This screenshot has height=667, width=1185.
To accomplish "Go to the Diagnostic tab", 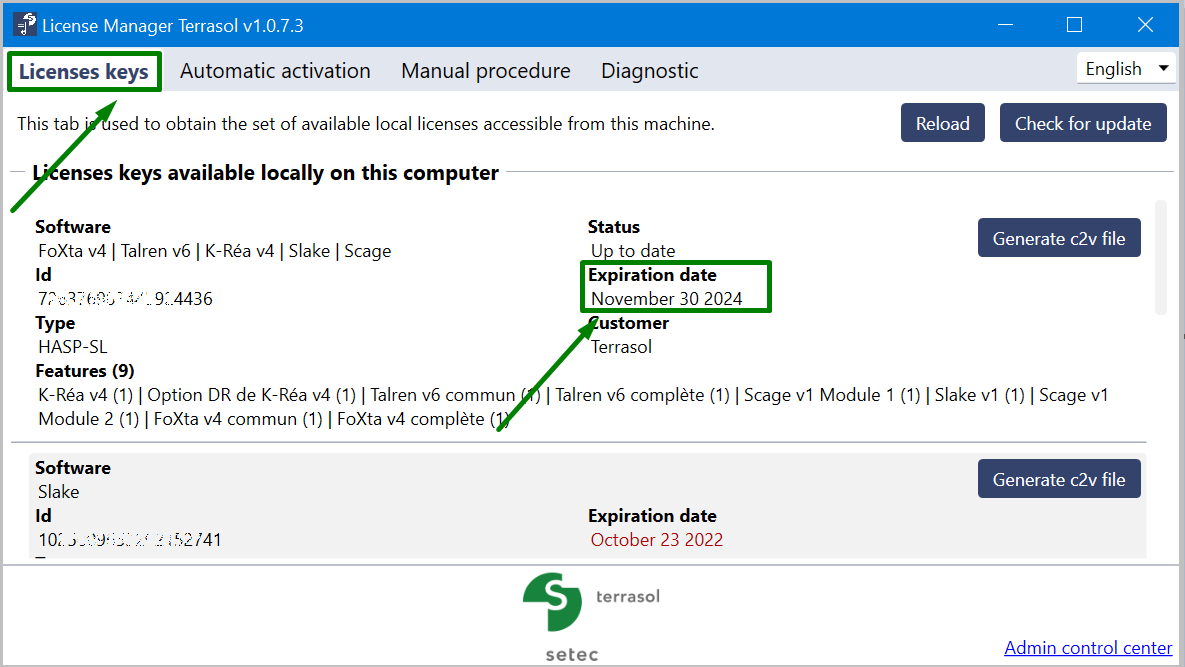I will pos(650,71).
